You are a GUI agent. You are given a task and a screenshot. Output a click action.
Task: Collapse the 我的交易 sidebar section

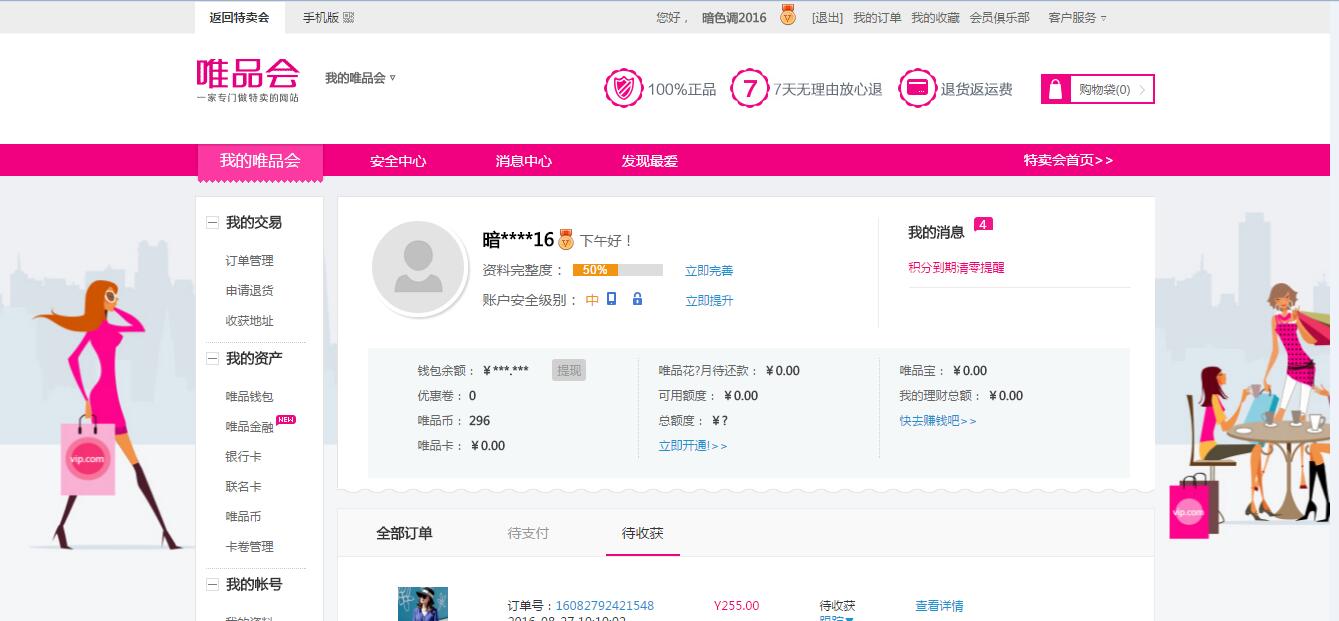pos(212,223)
